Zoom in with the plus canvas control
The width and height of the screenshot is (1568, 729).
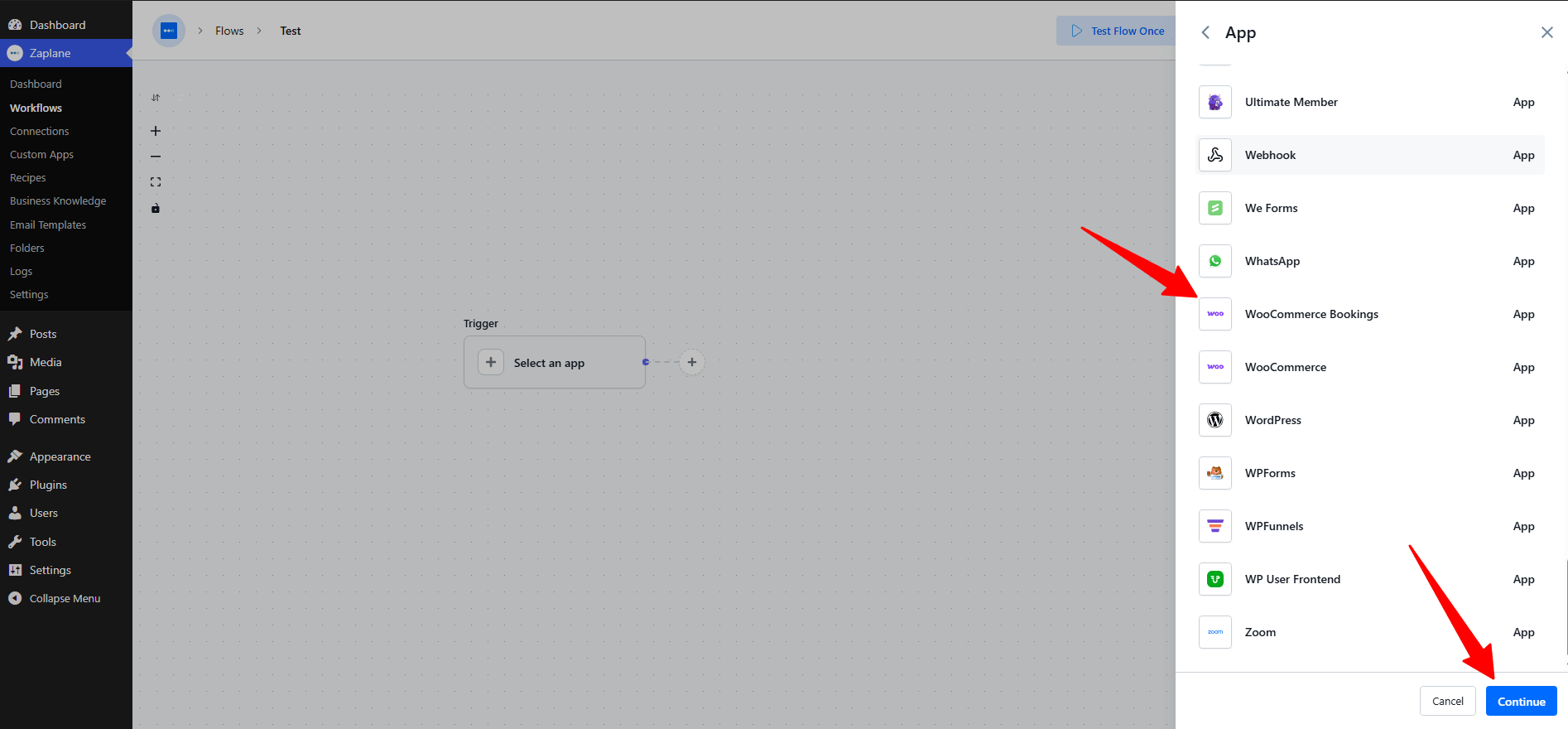(156, 131)
